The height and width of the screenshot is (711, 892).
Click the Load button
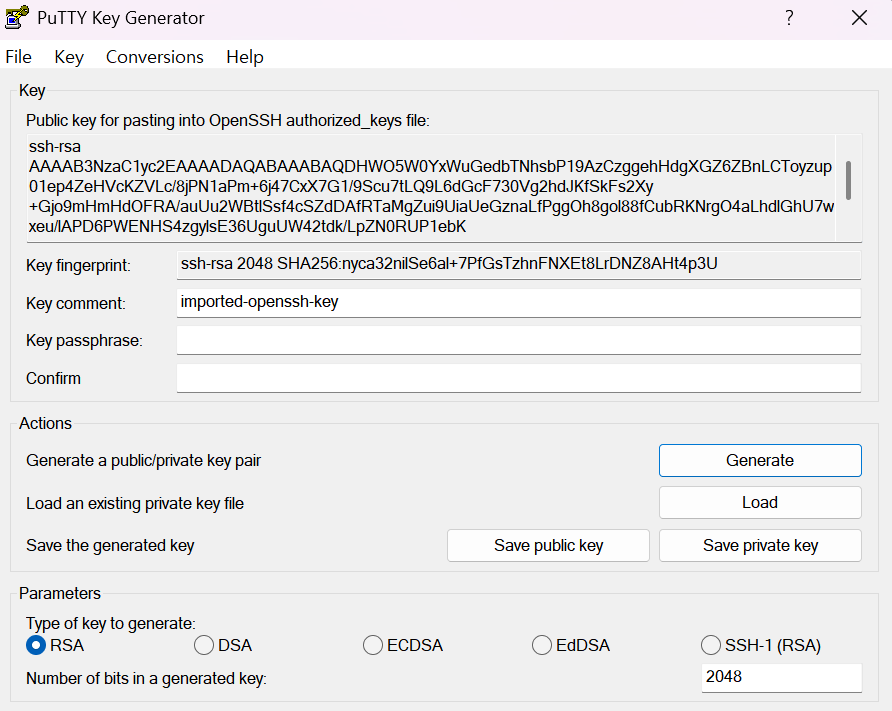pyautogui.click(x=760, y=503)
